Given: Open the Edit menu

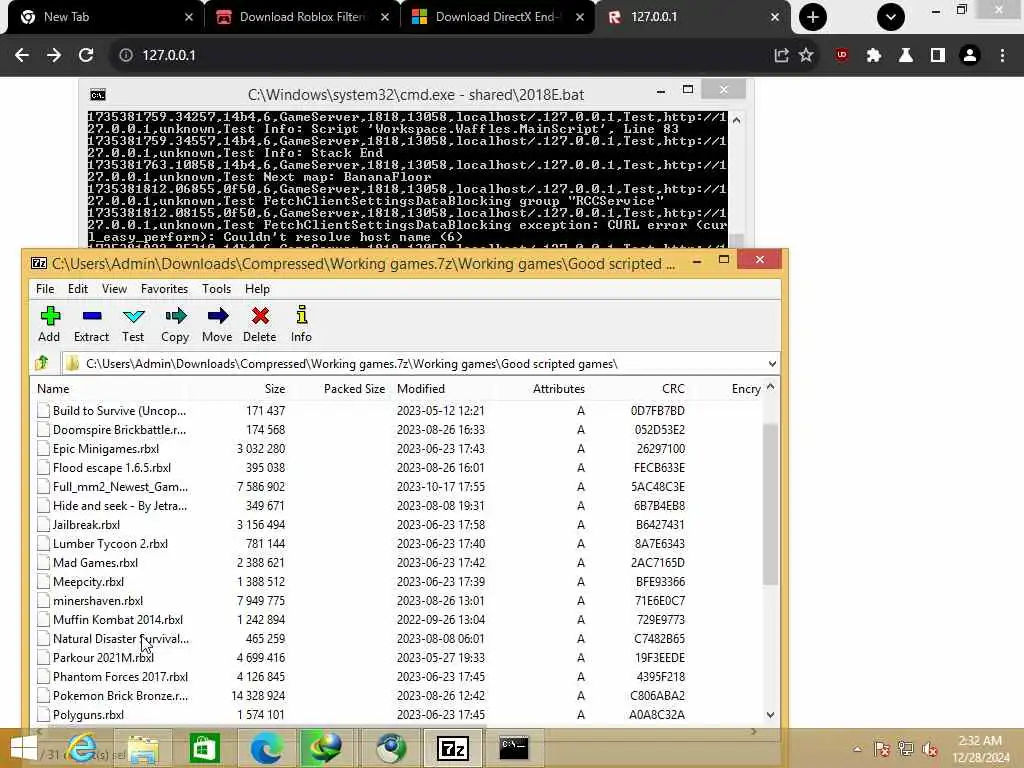Looking at the screenshot, I should (x=78, y=289).
